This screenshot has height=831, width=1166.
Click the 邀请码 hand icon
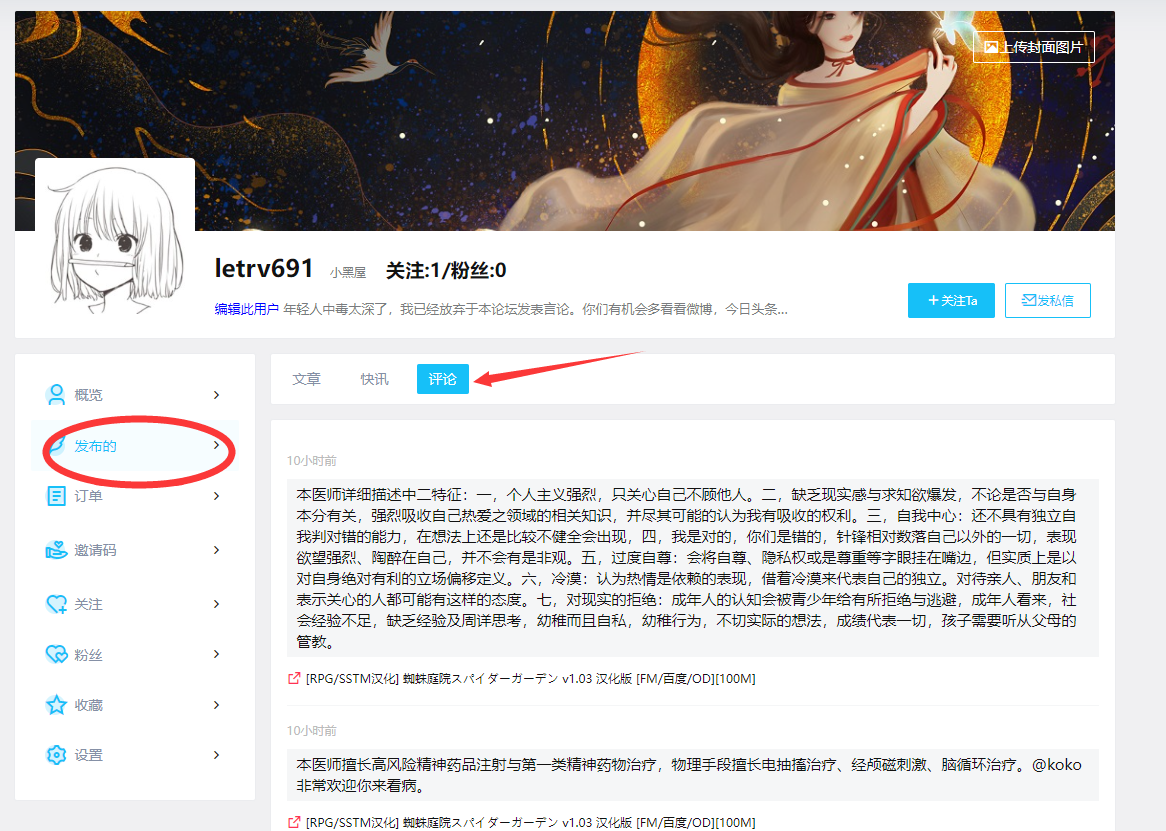tap(56, 550)
